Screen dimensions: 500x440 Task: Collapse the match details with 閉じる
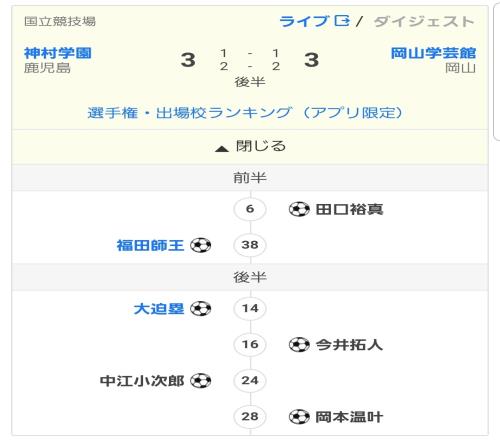250,146
